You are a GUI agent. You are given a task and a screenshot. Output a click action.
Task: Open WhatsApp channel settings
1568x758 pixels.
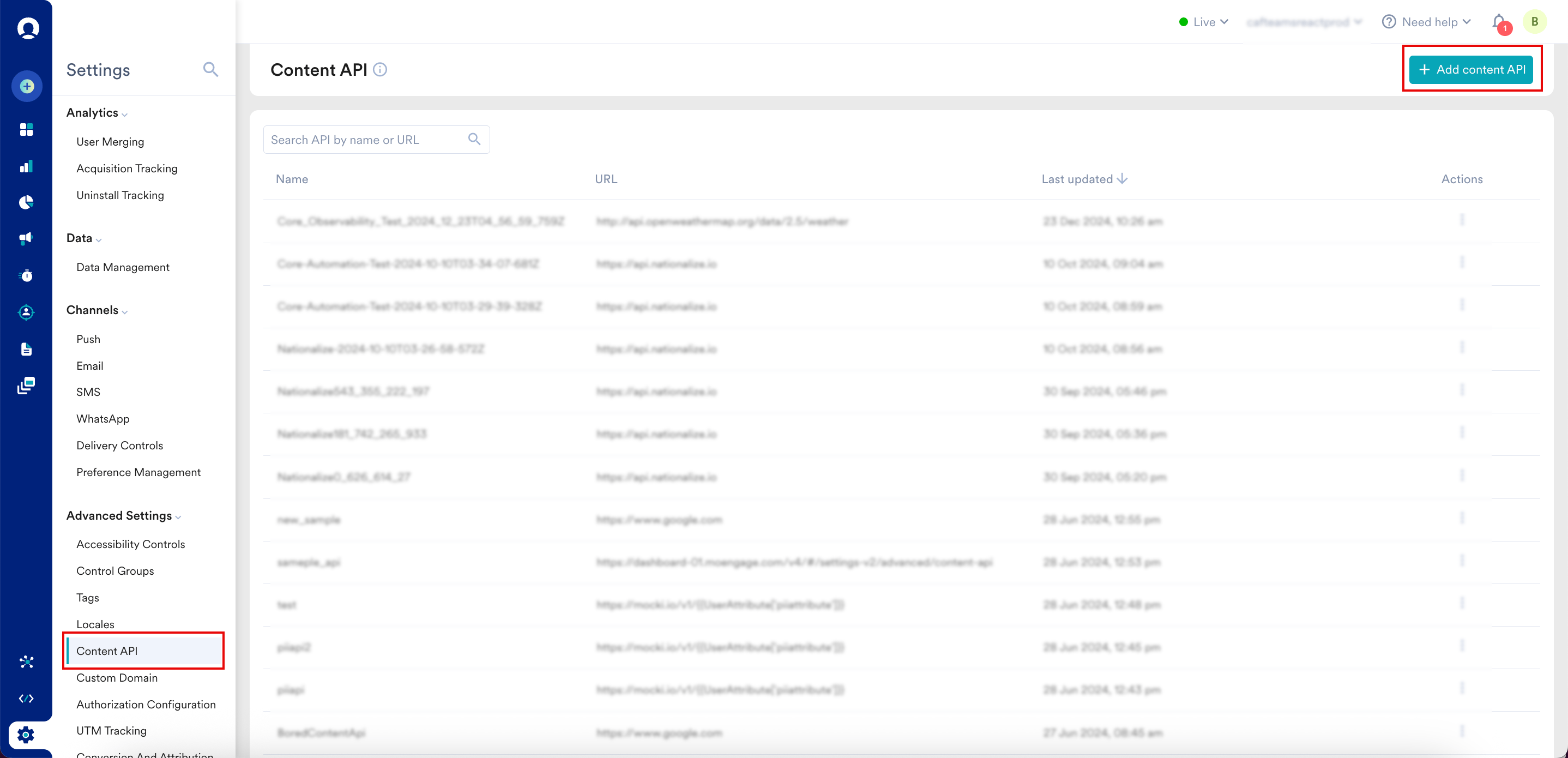coord(103,419)
